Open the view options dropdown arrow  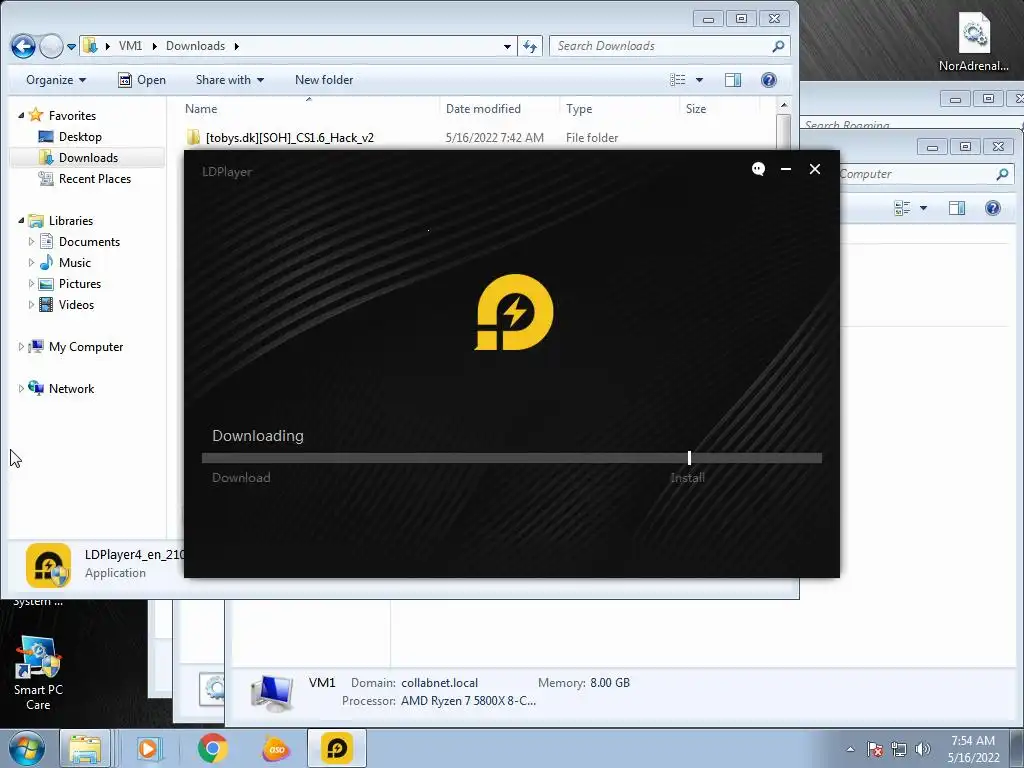tap(699, 80)
